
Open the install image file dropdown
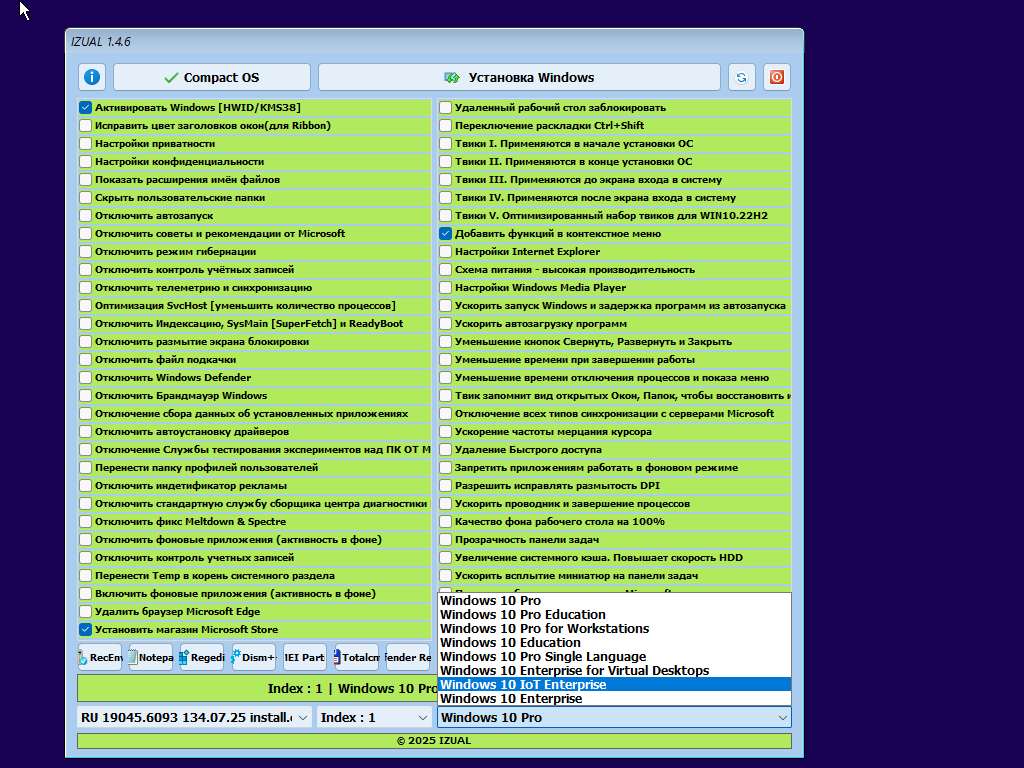tap(195, 717)
